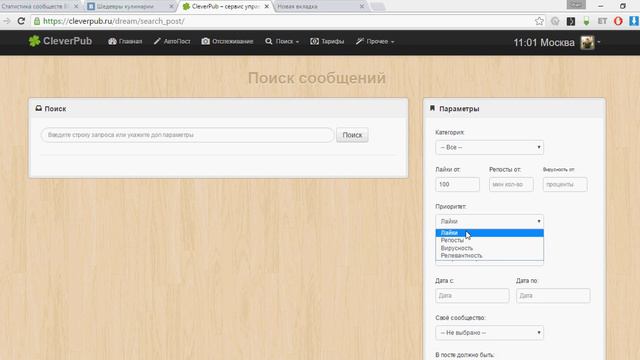The height and width of the screenshot is (360, 640).
Task: Choose Вирусность in priority list
Action: point(489,248)
